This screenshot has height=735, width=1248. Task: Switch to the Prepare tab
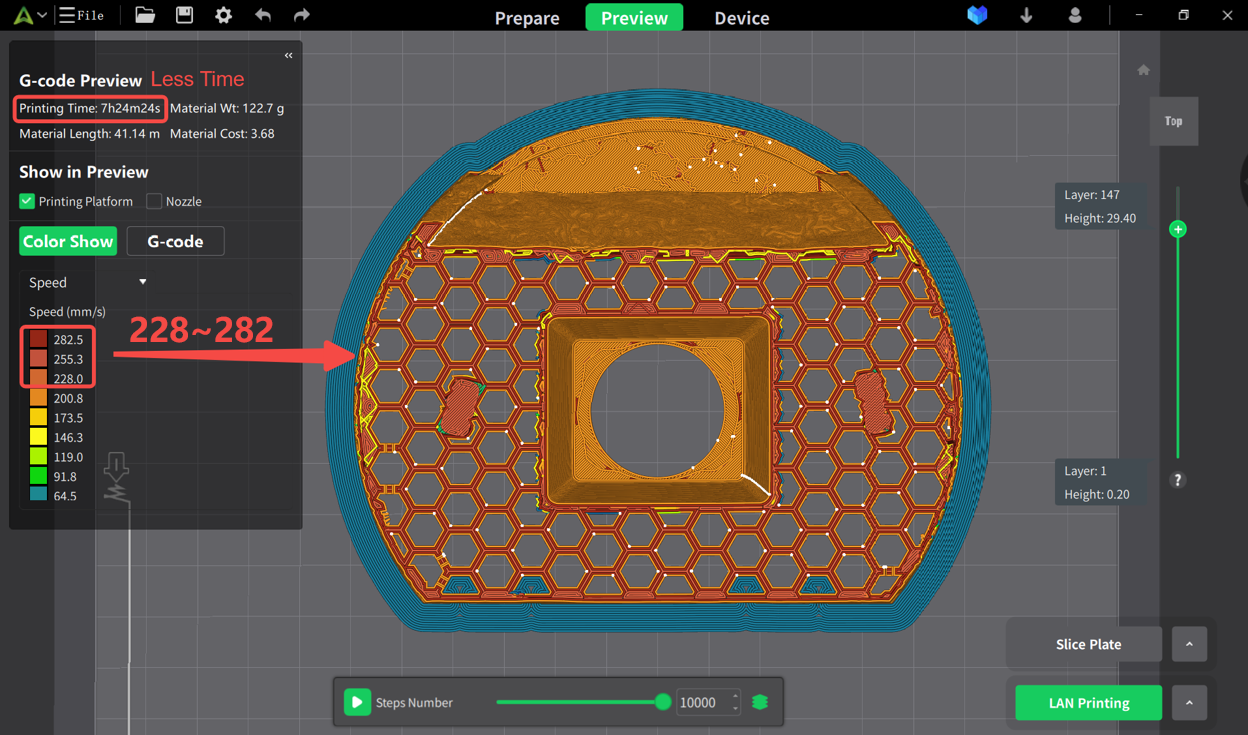pyautogui.click(x=527, y=18)
